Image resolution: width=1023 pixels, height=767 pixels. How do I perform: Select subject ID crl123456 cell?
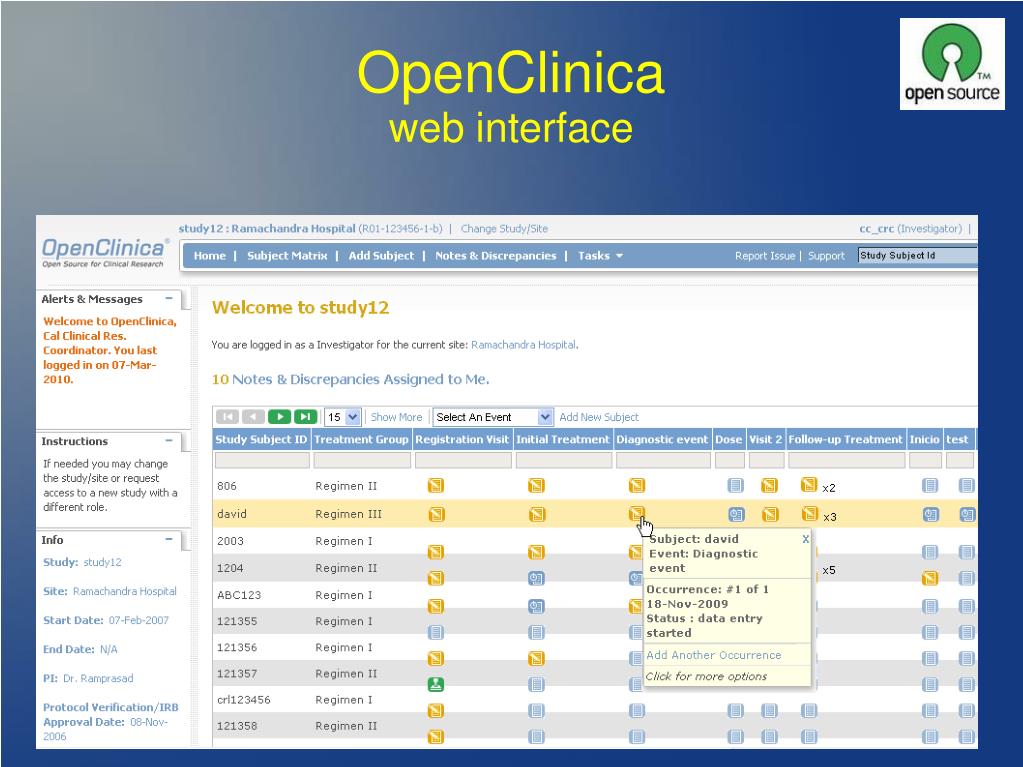[x=243, y=699]
